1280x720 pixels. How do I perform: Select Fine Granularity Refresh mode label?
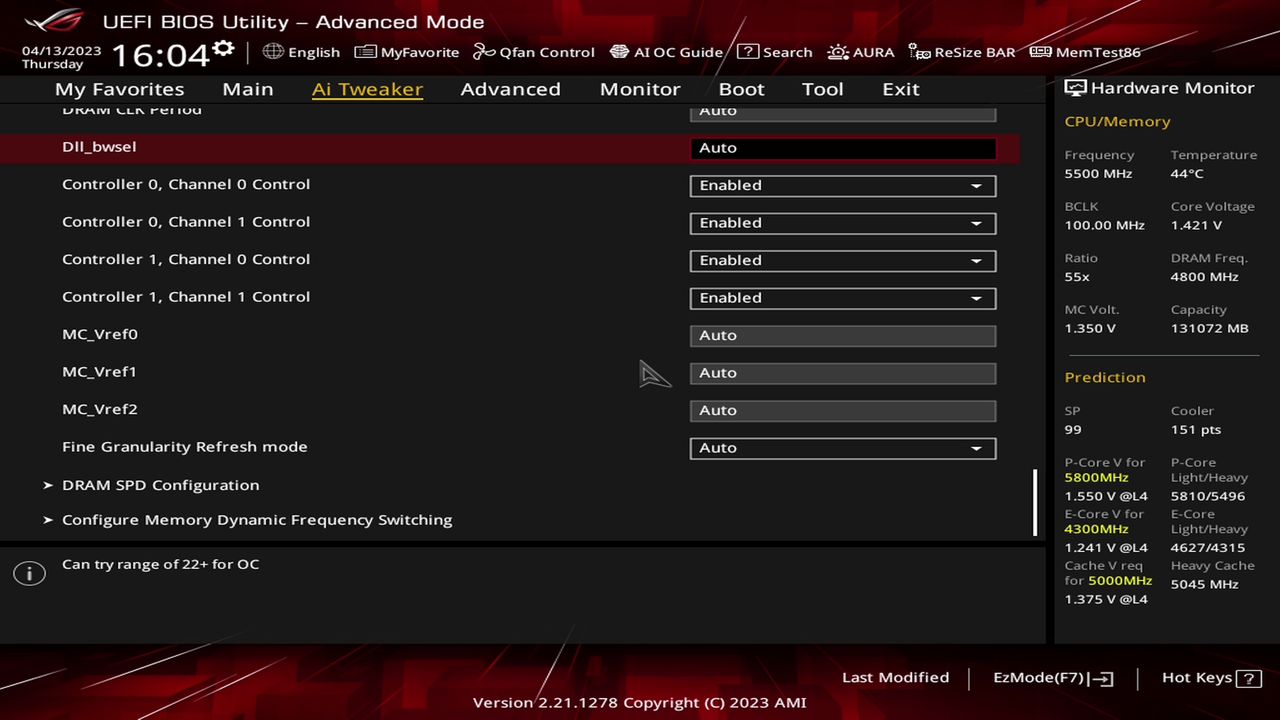coord(185,447)
